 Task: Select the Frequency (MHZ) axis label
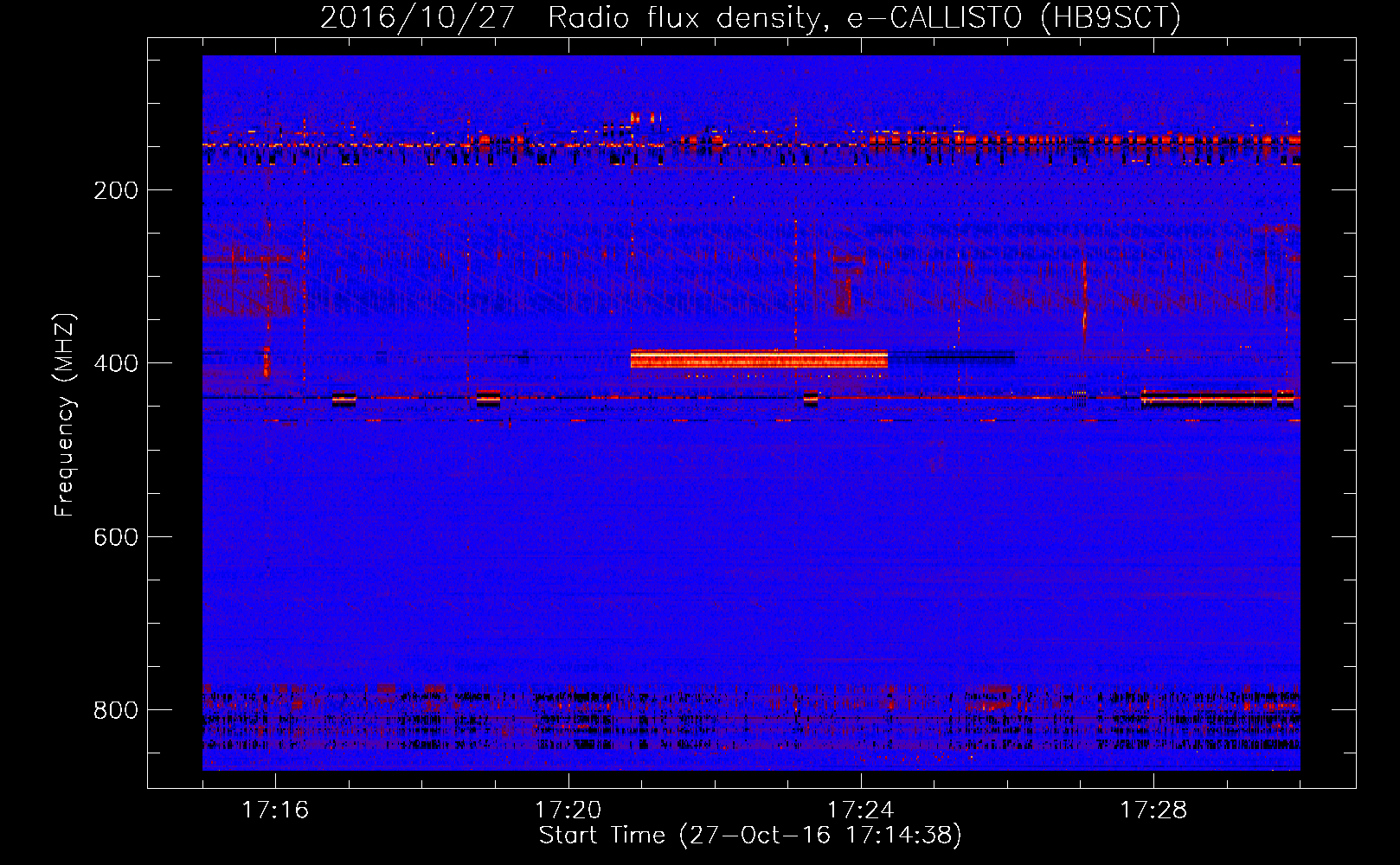pos(65,415)
